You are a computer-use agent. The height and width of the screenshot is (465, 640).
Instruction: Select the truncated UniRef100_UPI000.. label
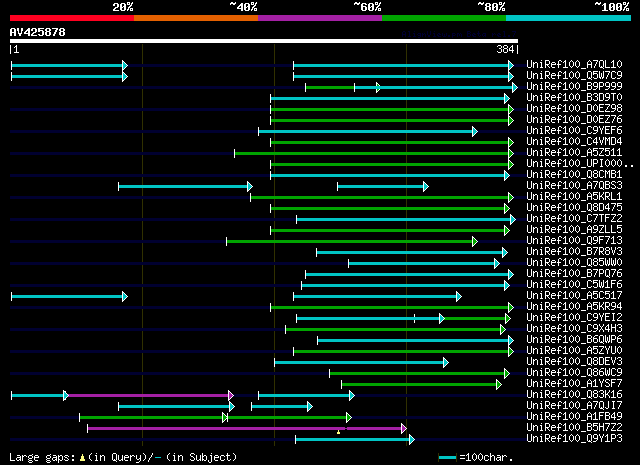click(580, 163)
